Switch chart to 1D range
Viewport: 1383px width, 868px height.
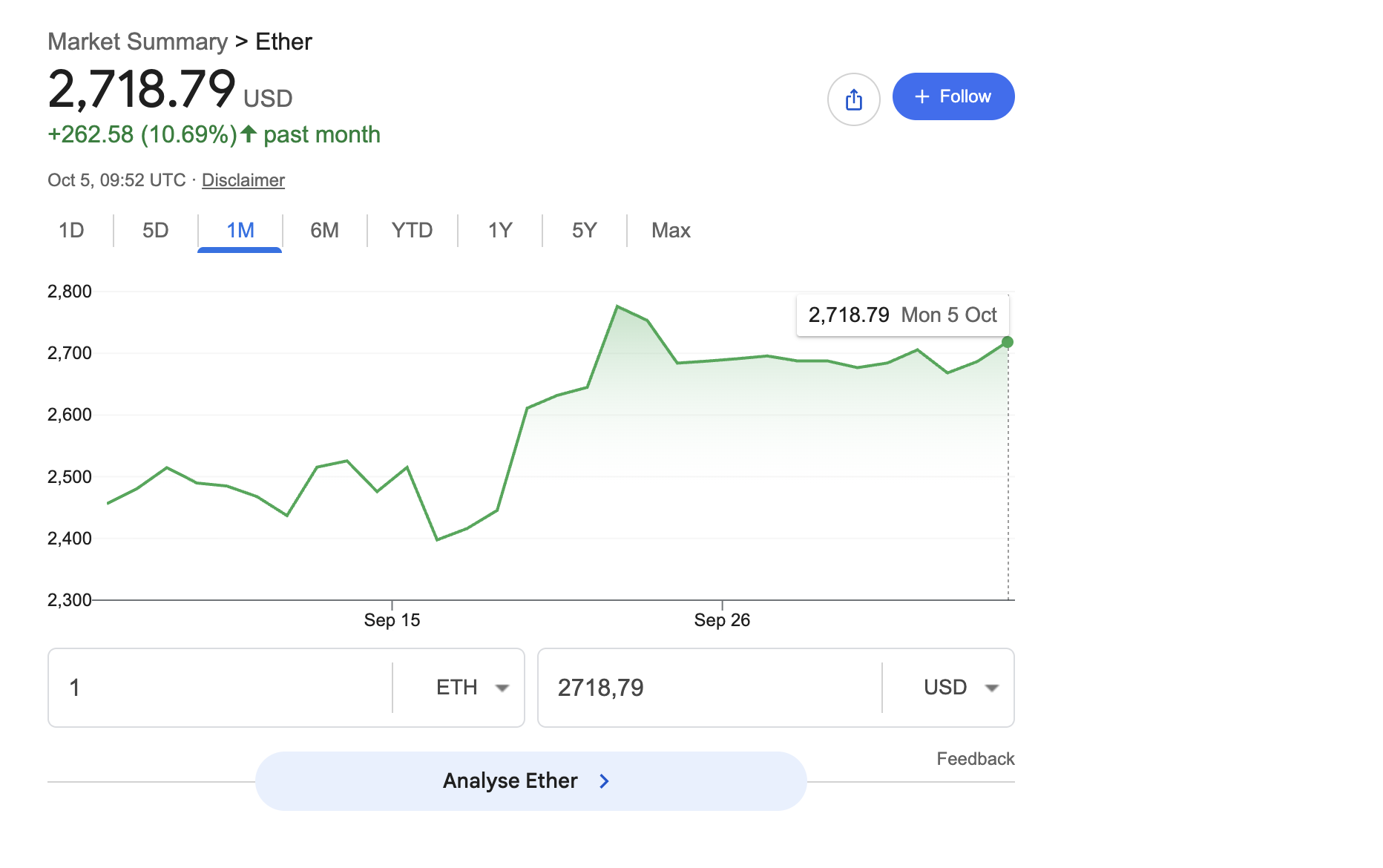coord(71,230)
